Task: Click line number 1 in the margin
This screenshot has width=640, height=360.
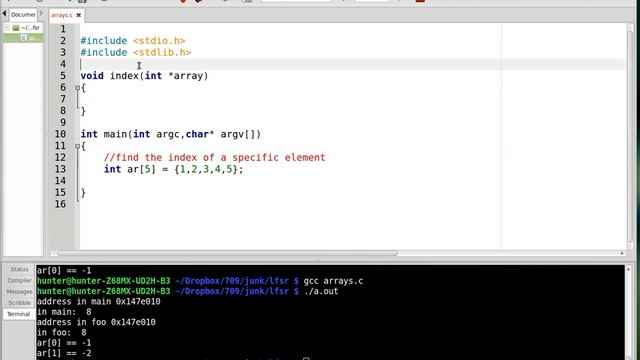Action: click(x=63, y=29)
